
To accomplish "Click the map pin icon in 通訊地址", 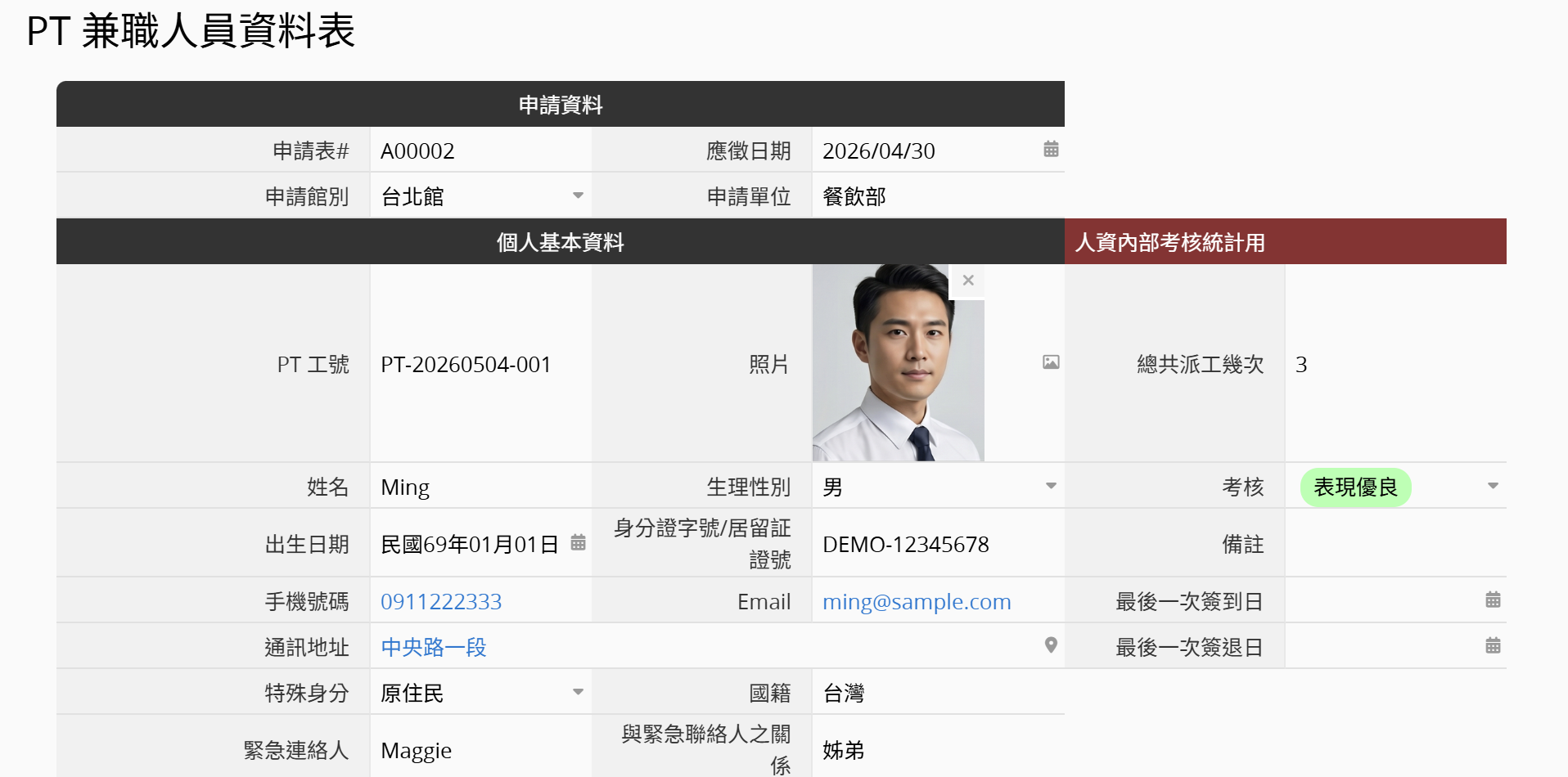I will click(x=1051, y=645).
